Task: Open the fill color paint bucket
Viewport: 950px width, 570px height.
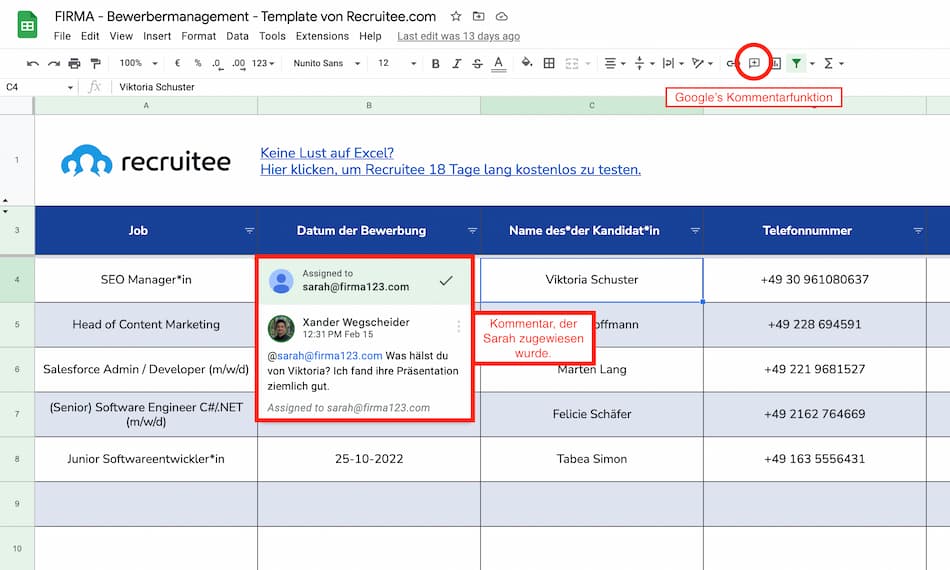Action: coord(527,63)
